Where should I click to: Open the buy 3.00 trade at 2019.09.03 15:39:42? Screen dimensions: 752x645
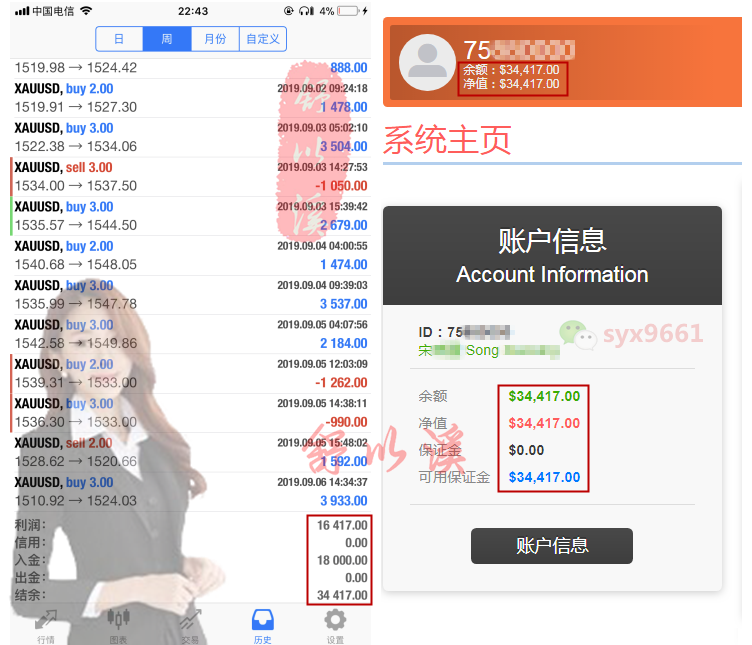190,216
